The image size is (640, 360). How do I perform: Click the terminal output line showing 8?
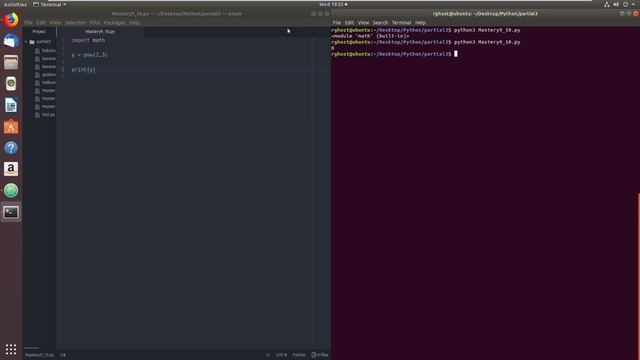[x=333, y=48]
